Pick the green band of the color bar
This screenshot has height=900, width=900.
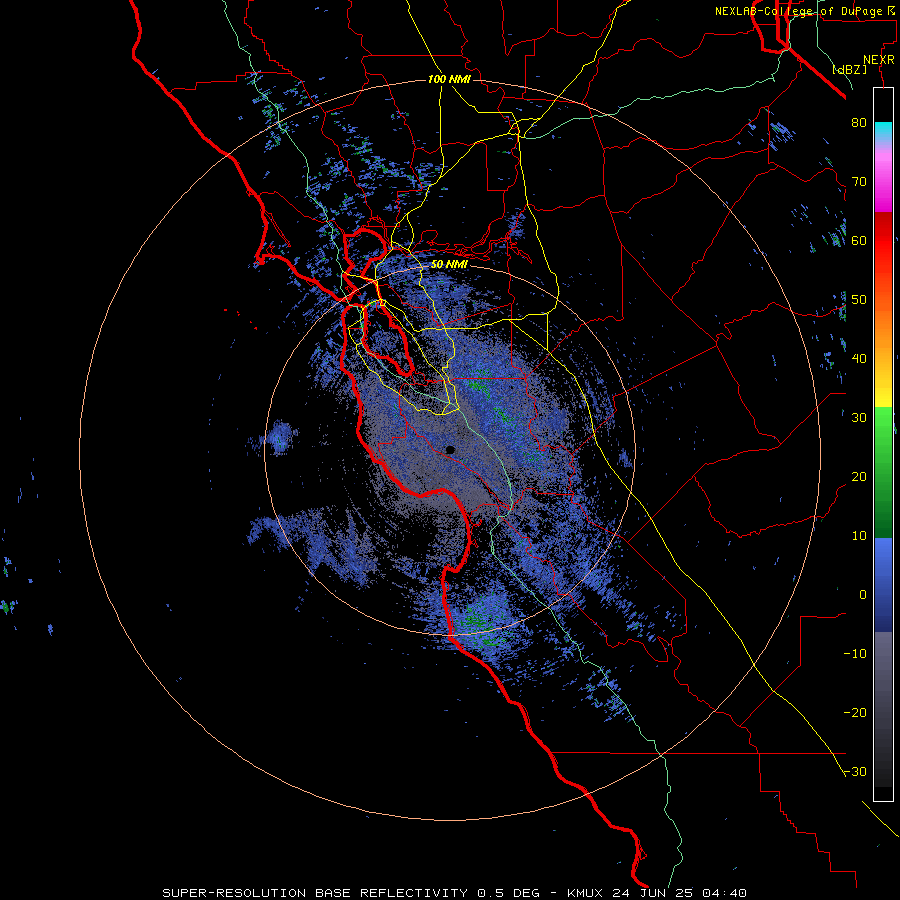click(x=883, y=472)
